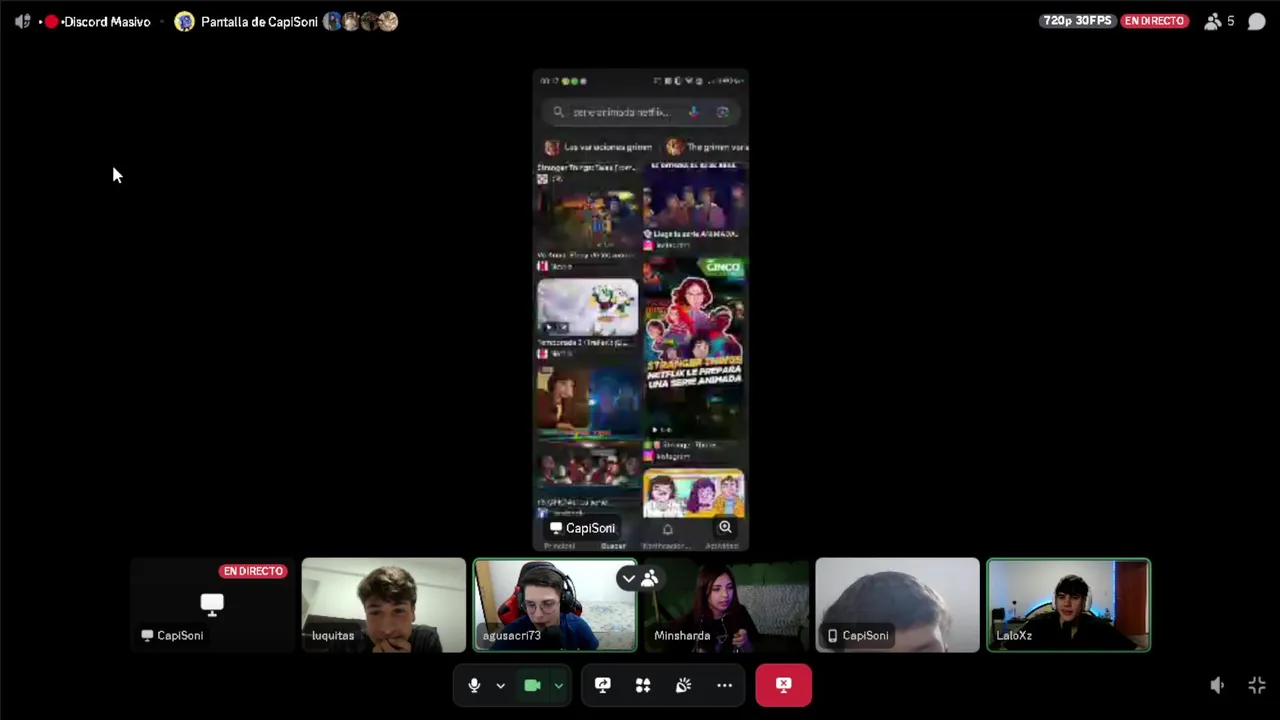Image resolution: width=1280 pixels, height=720 pixels.
Task: Open the microphone input options arrow
Action: click(x=500, y=686)
